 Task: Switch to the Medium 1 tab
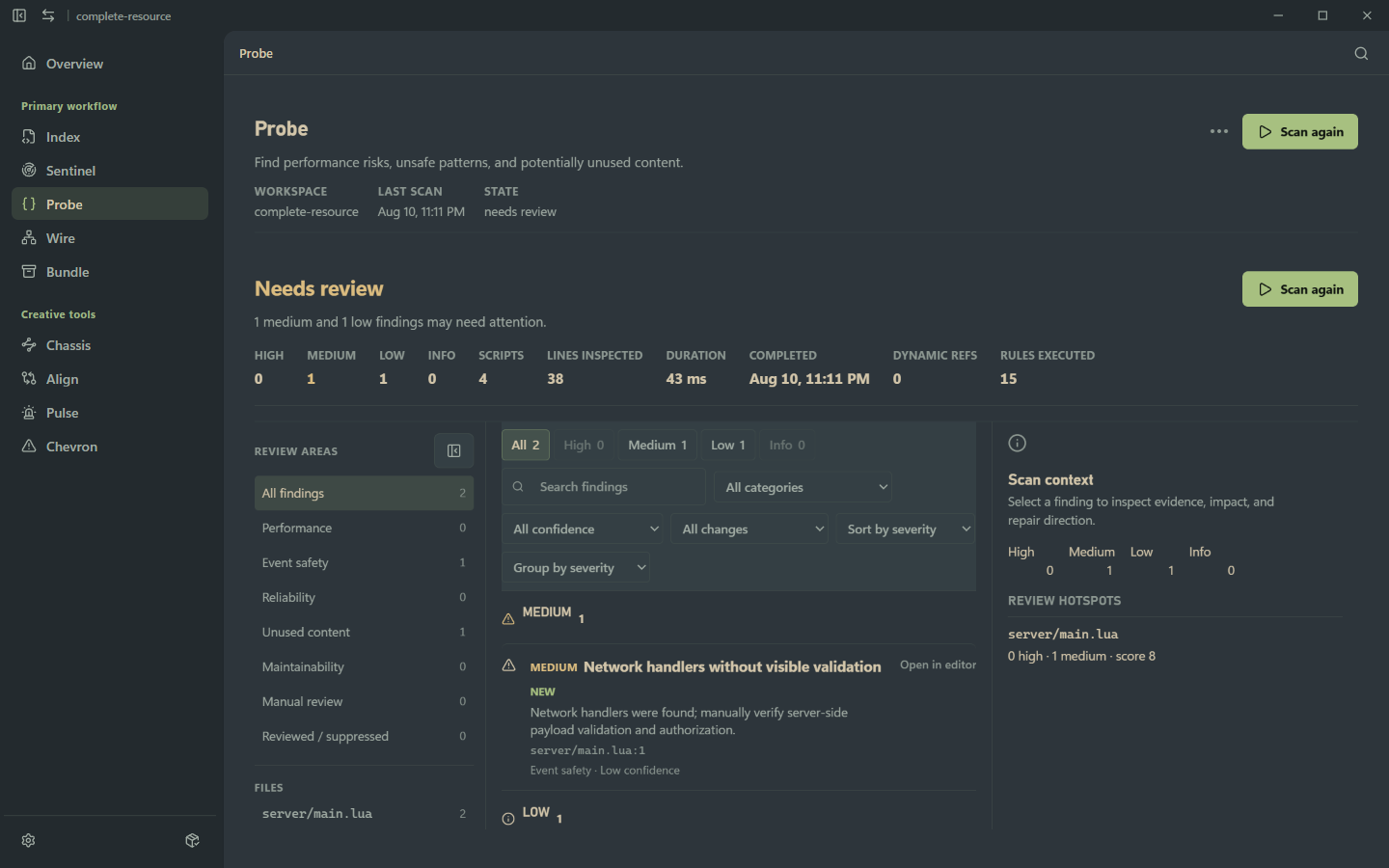pyautogui.click(x=658, y=445)
